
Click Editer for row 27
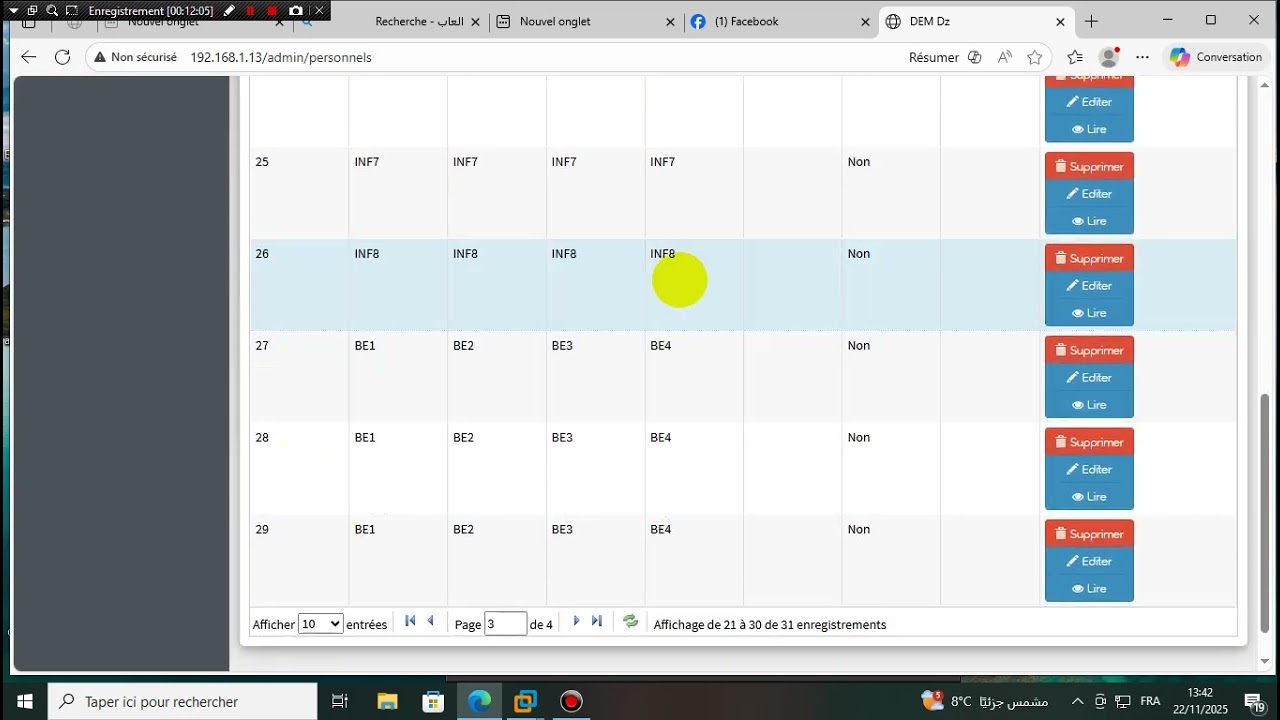coord(1089,378)
